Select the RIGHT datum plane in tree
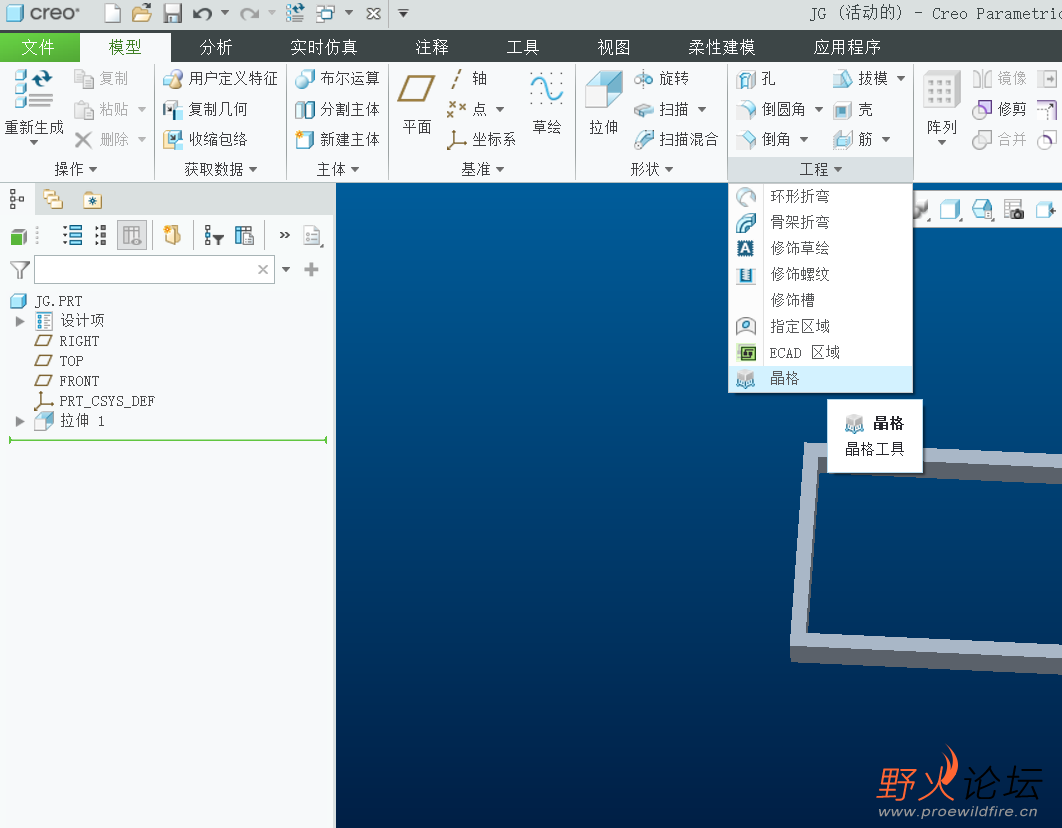The height and width of the screenshot is (828, 1062). click(68, 341)
